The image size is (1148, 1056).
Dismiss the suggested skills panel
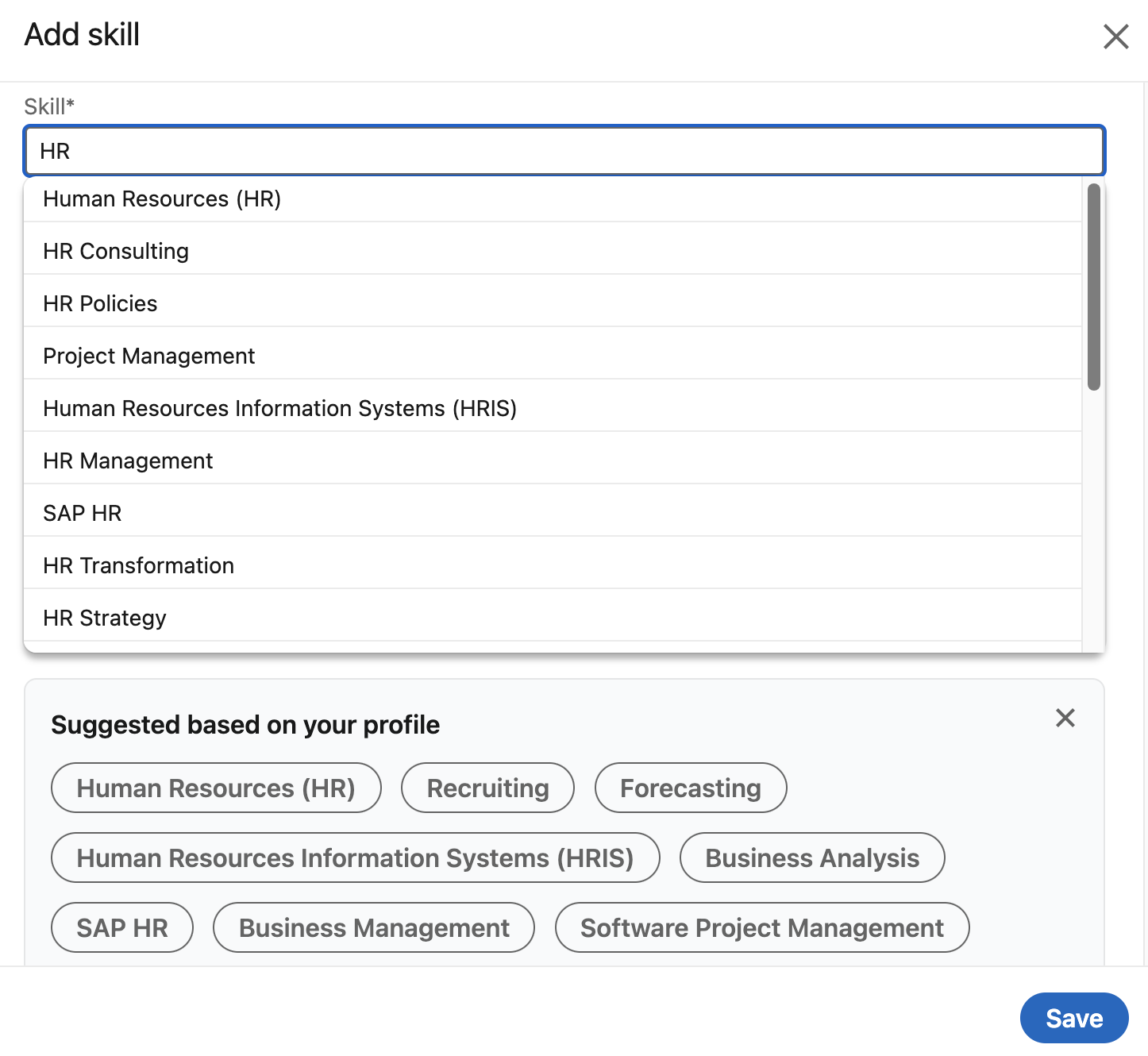coord(1065,718)
